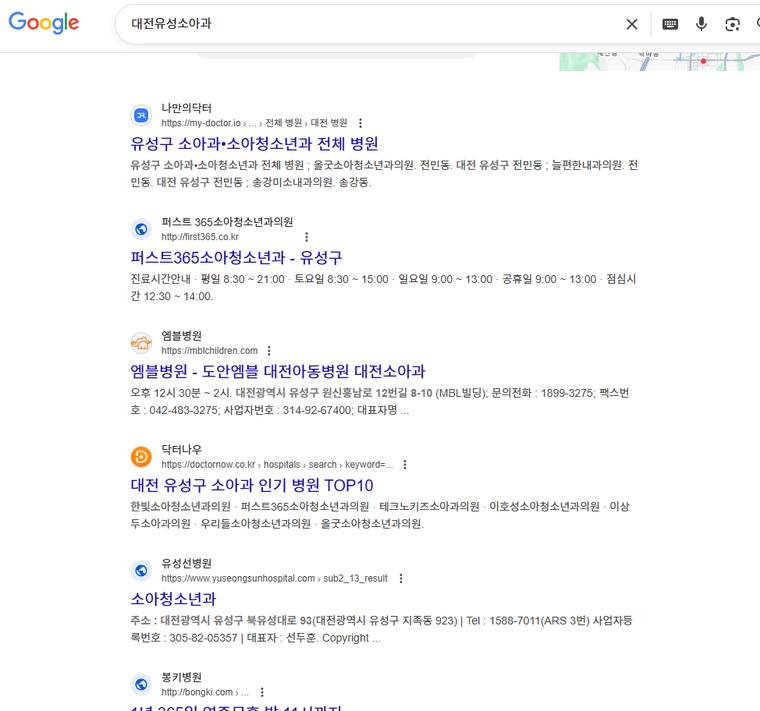Click 봉키병원 site name text

tap(181, 678)
